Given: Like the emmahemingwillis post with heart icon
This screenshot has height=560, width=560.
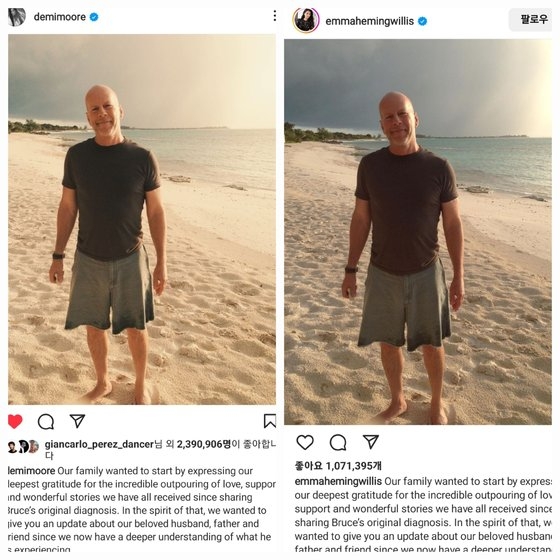Looking at the screenshot, I should point(305,442).
